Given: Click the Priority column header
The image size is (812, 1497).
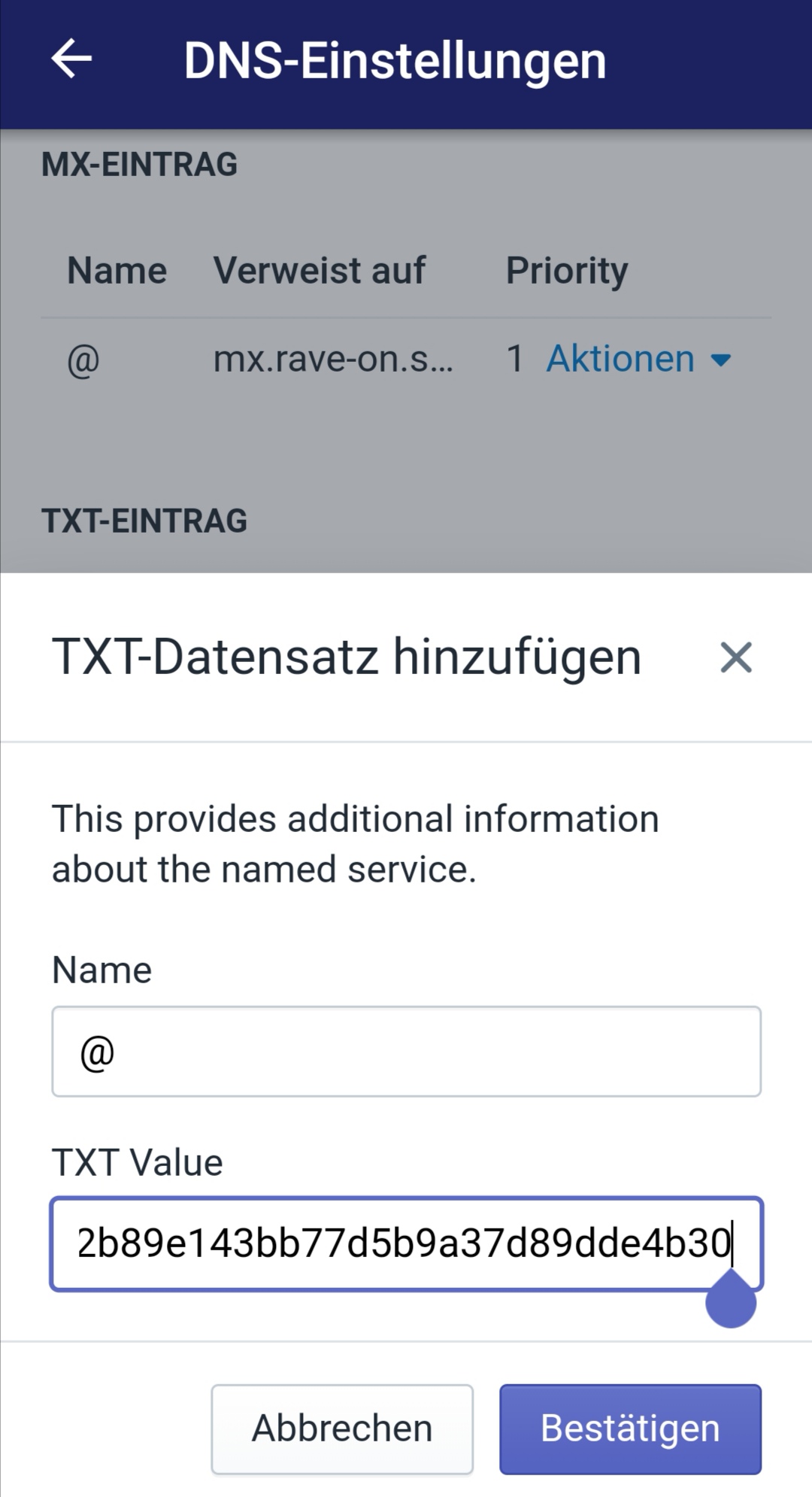Looking at the screenshot, I should 567,271.
